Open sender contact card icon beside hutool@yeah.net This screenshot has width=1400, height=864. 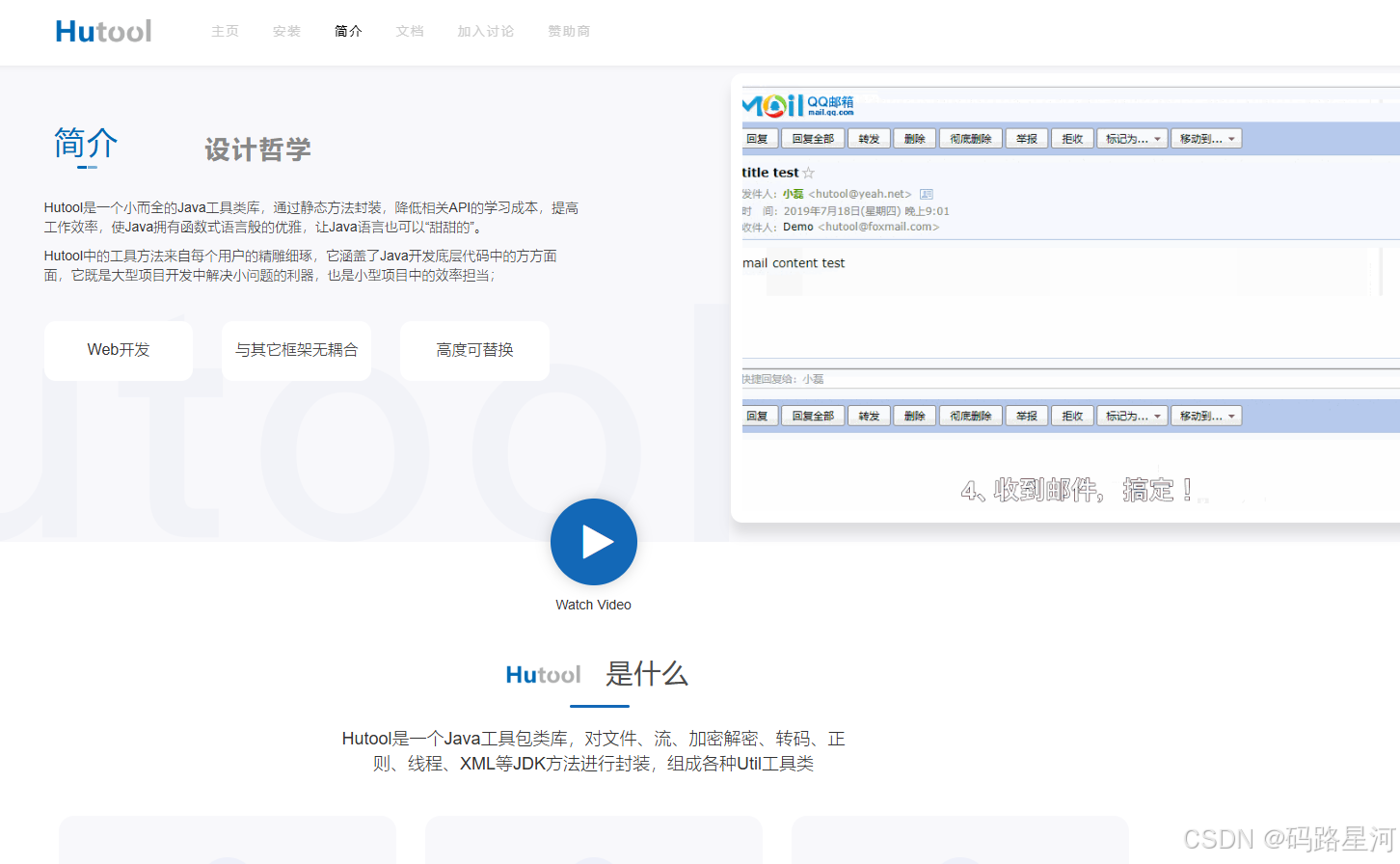click(x=926, y=193)
